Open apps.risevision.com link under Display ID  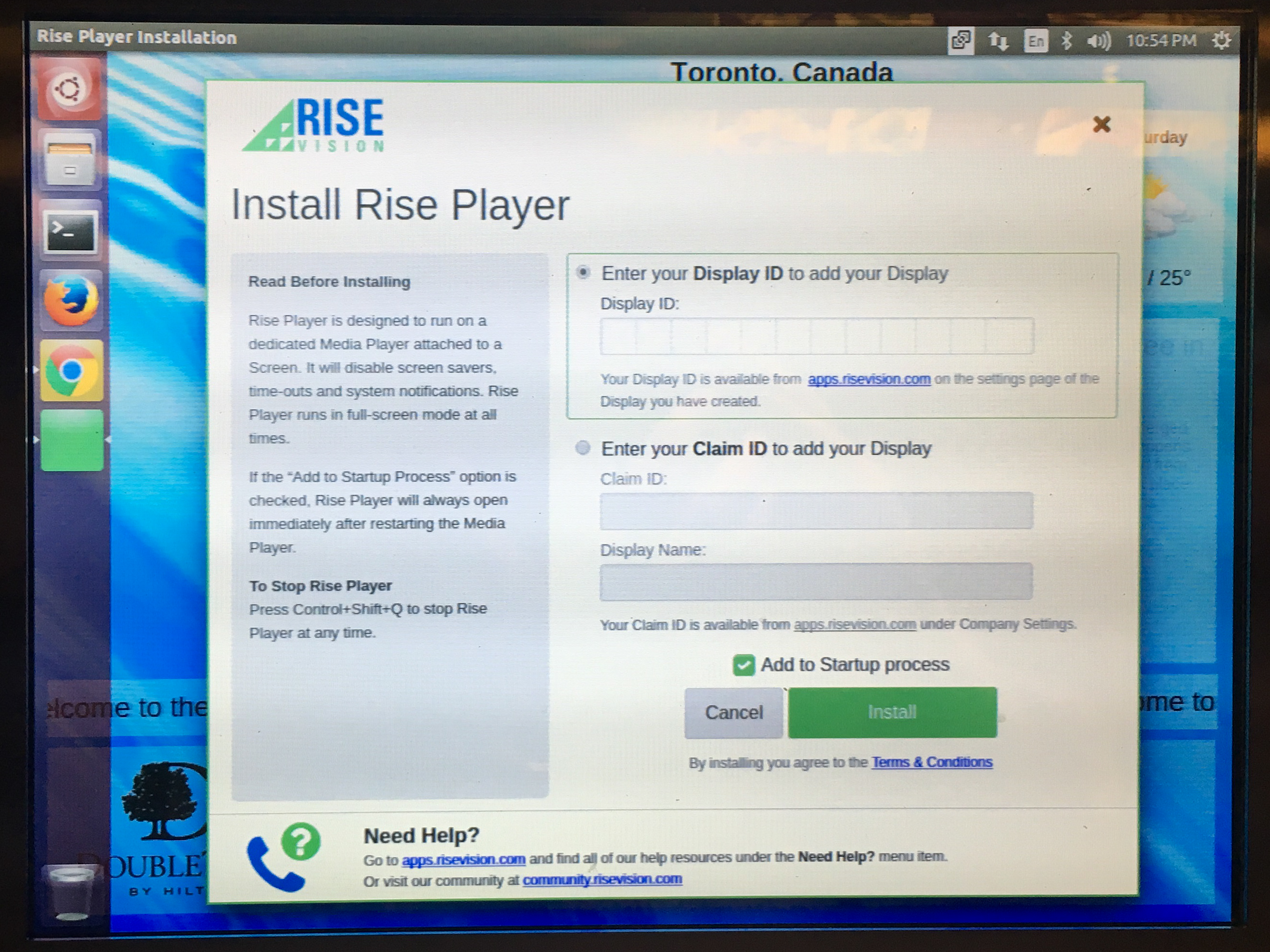point(869,379)
